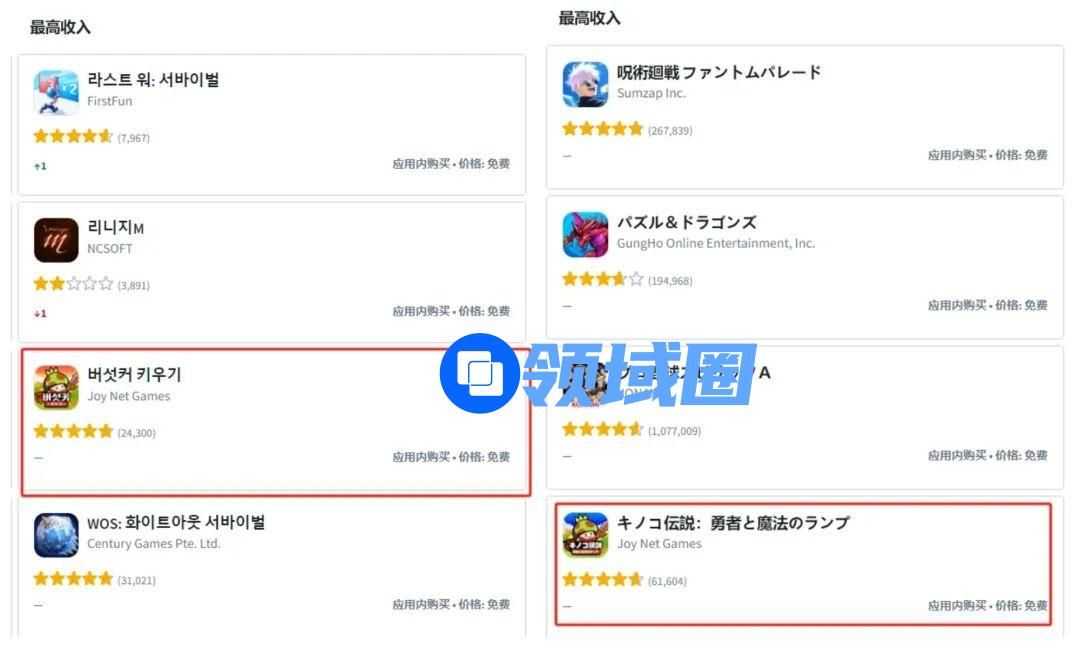Open Joy Net Games under 버섯커 키우기
Image resolution: width=1080 pixels, height=648 pixels.
129,396
